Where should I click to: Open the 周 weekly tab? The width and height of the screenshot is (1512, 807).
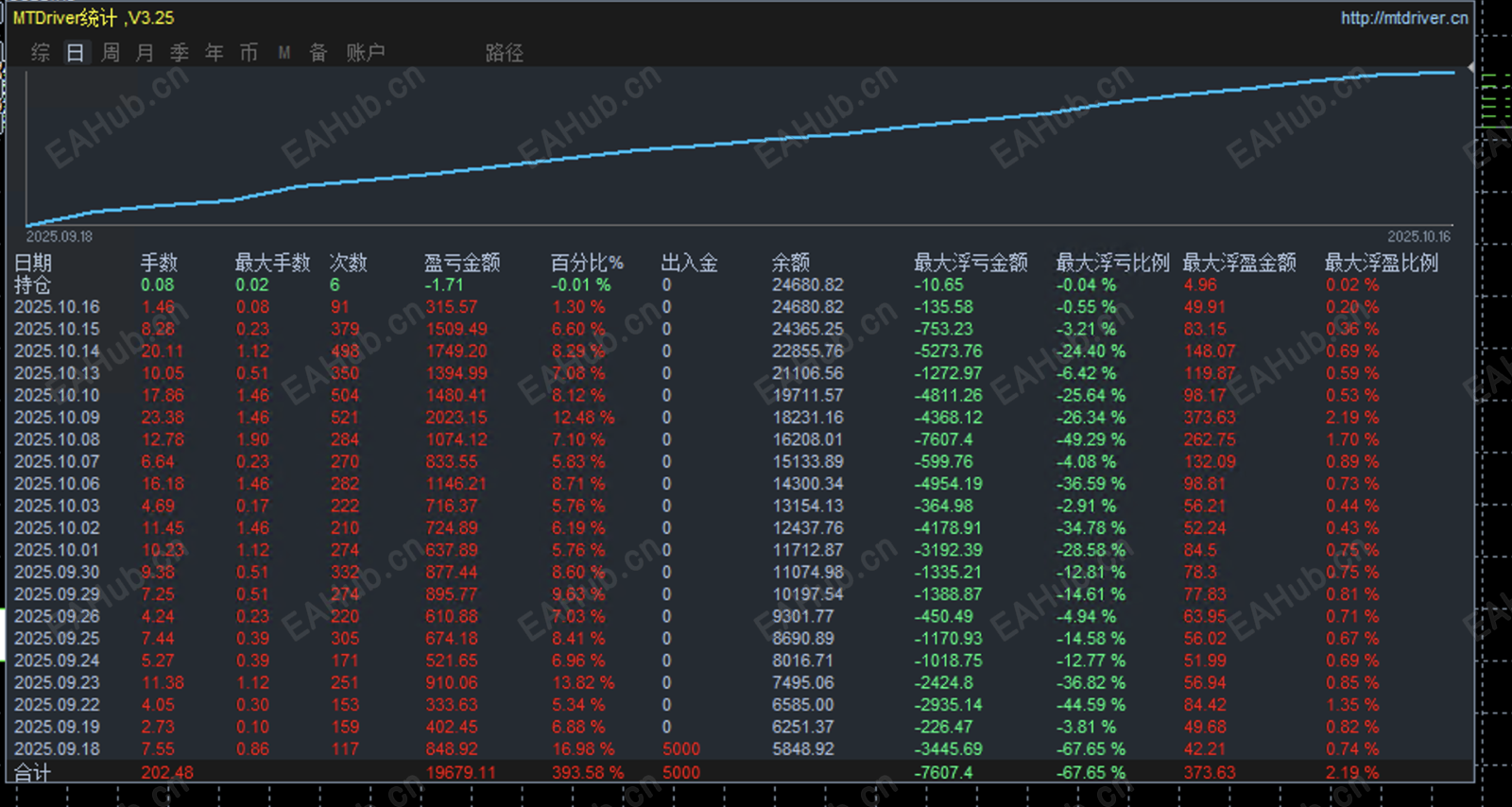tap(111, 53)
